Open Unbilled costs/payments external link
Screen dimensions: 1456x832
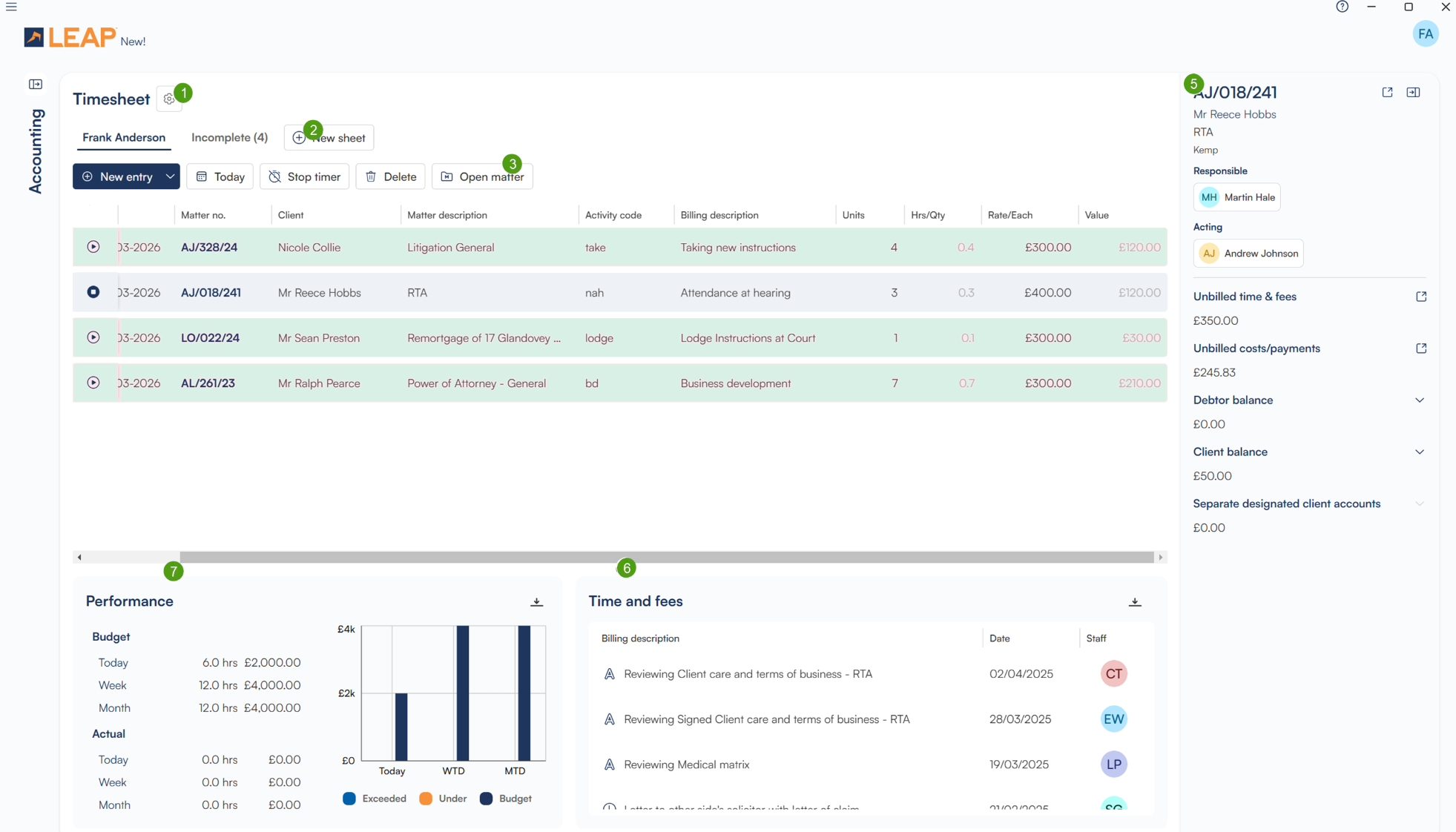click(1420, 349)
